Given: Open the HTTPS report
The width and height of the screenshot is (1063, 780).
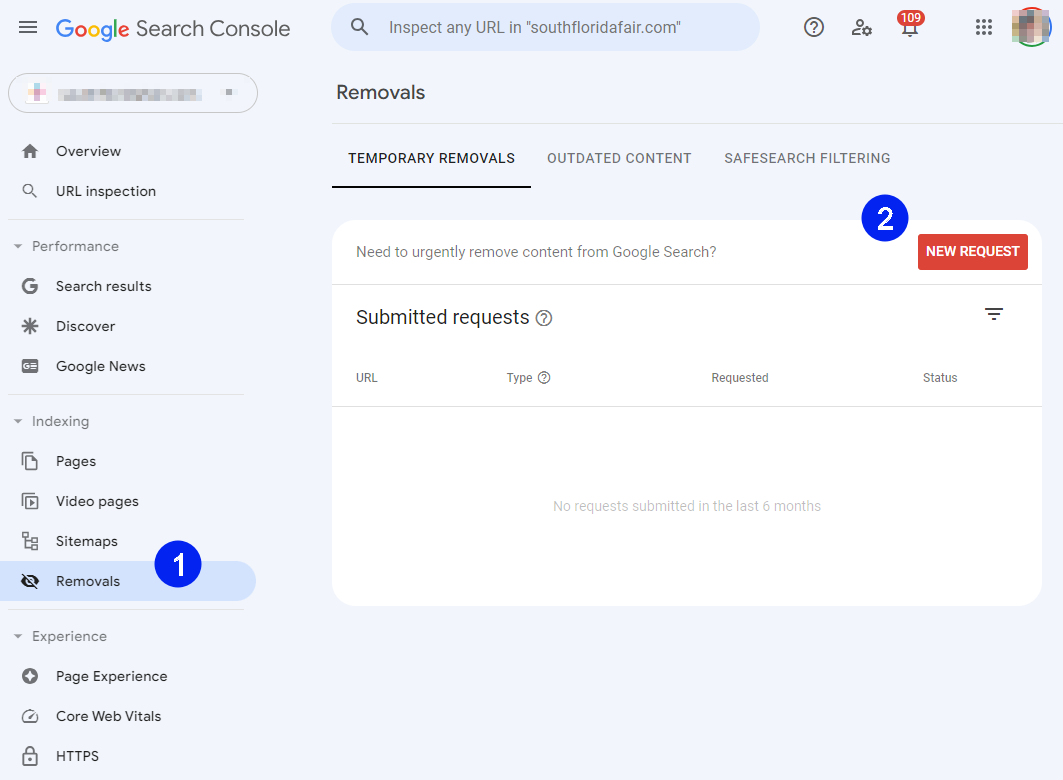Looking at the screenshot, I should (x=77, y=756).
